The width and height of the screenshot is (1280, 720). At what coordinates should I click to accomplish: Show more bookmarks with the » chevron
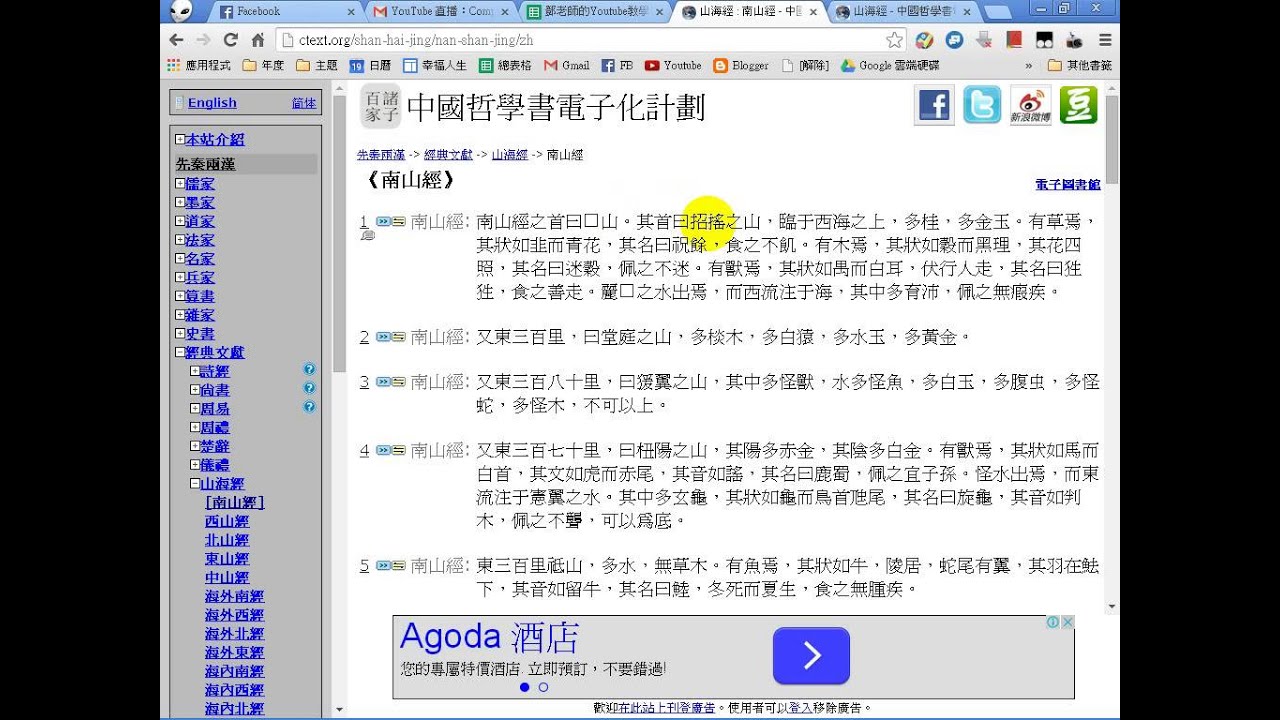click(x=1028, y=66)
